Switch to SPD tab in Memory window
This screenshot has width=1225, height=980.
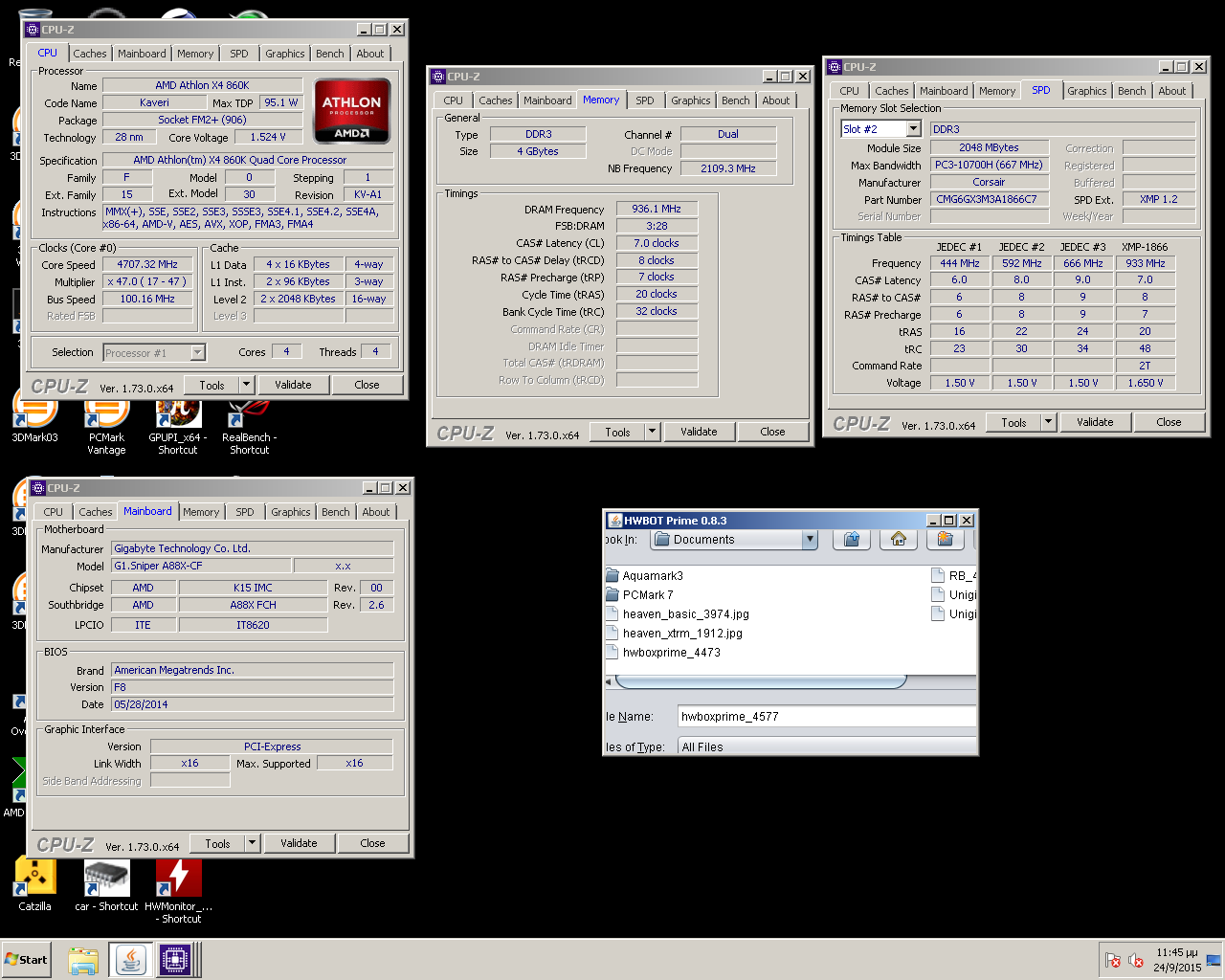click(x=645, y=100)
